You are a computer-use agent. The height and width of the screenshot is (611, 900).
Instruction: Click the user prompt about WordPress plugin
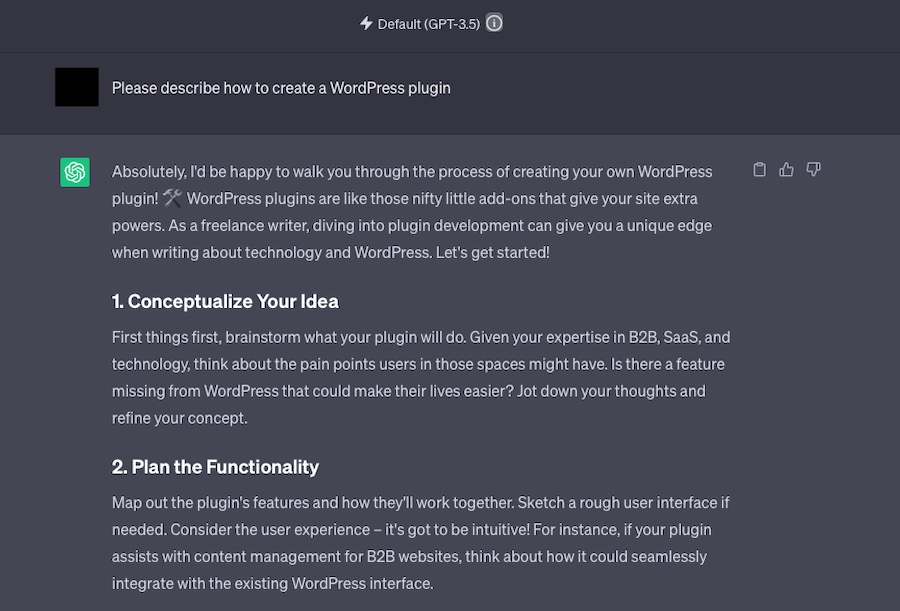pyautogui.click(x=281, y=88)
